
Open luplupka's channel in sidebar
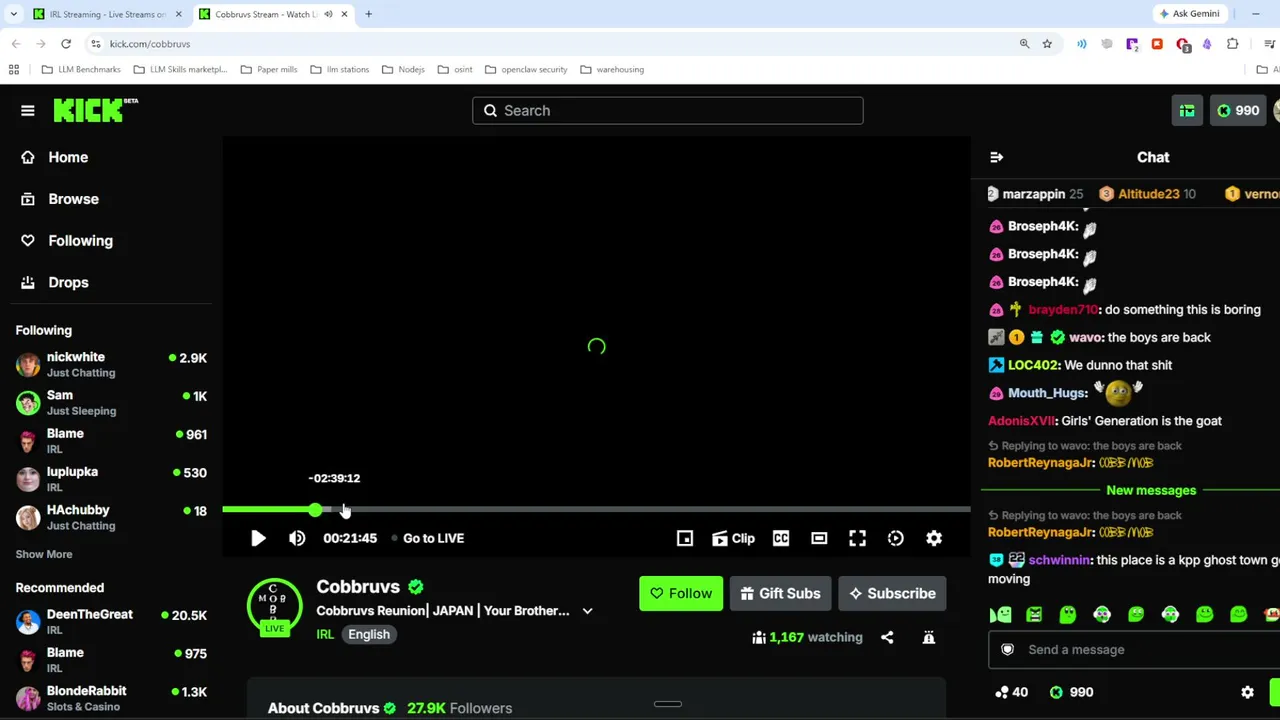pyautogui.click(x=110, y=479)
